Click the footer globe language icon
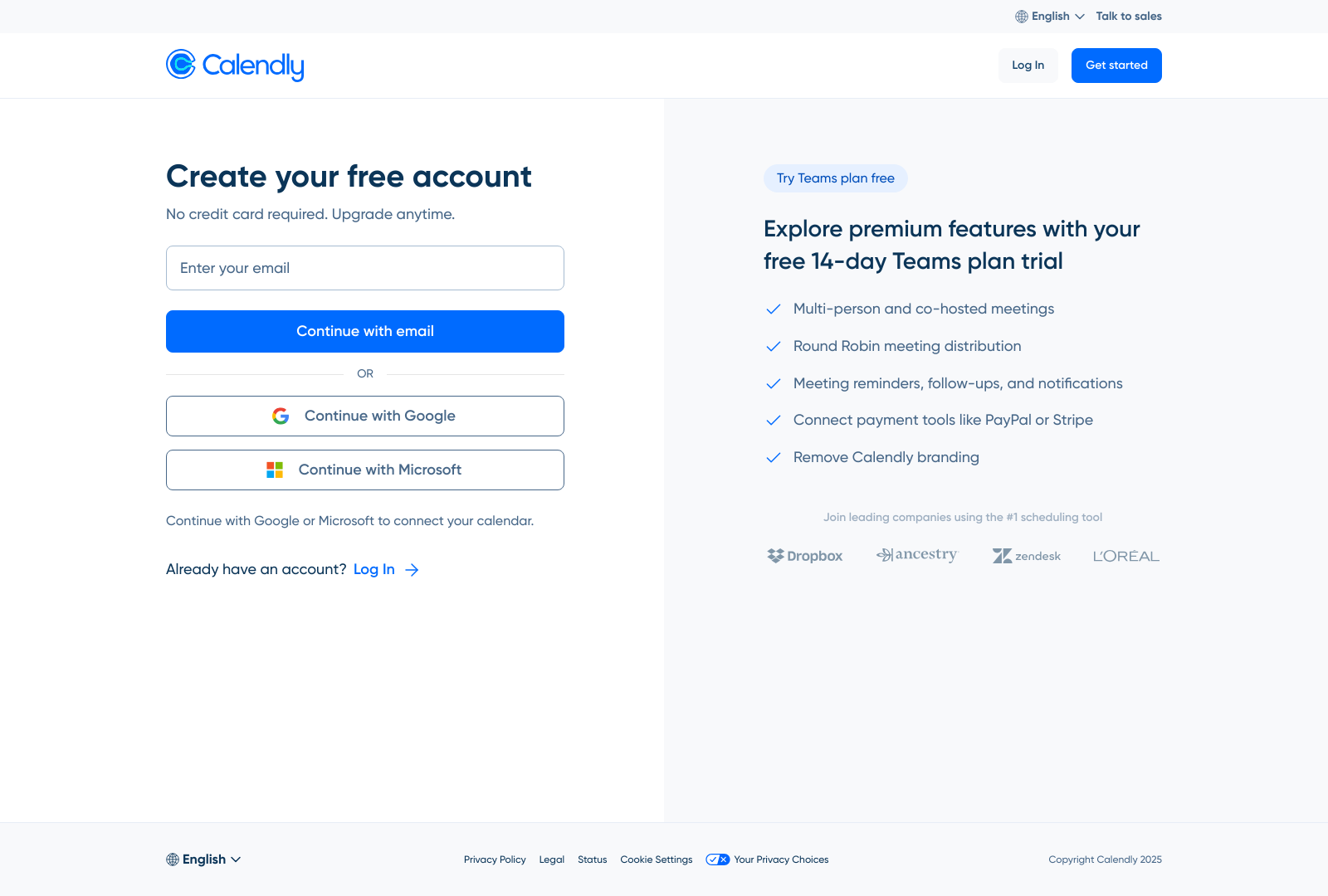This screenshot has width=1328, height=896. point(173,859)
